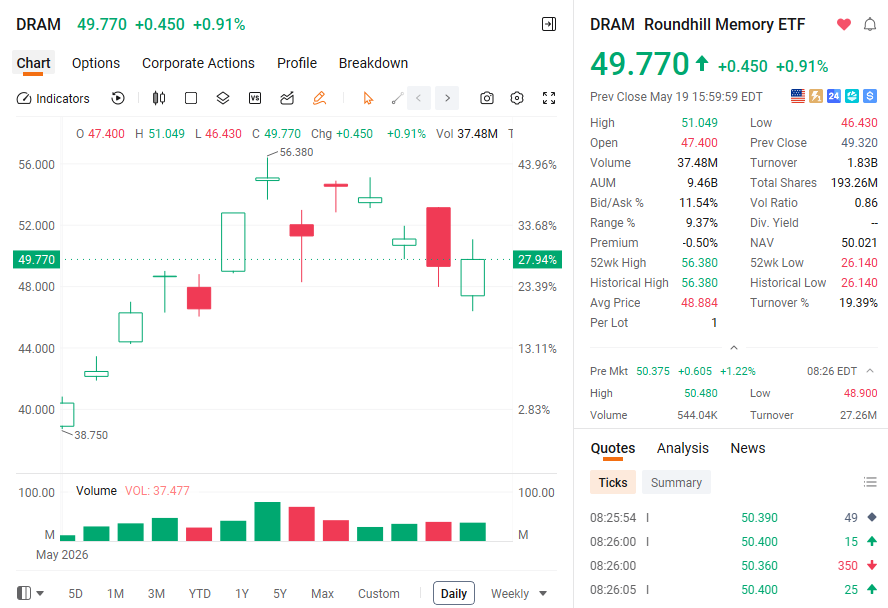Image resolution: width=888 pixels, height=608 pixels.
Task: Open the VS compare tool
Action: pos(255,98)
